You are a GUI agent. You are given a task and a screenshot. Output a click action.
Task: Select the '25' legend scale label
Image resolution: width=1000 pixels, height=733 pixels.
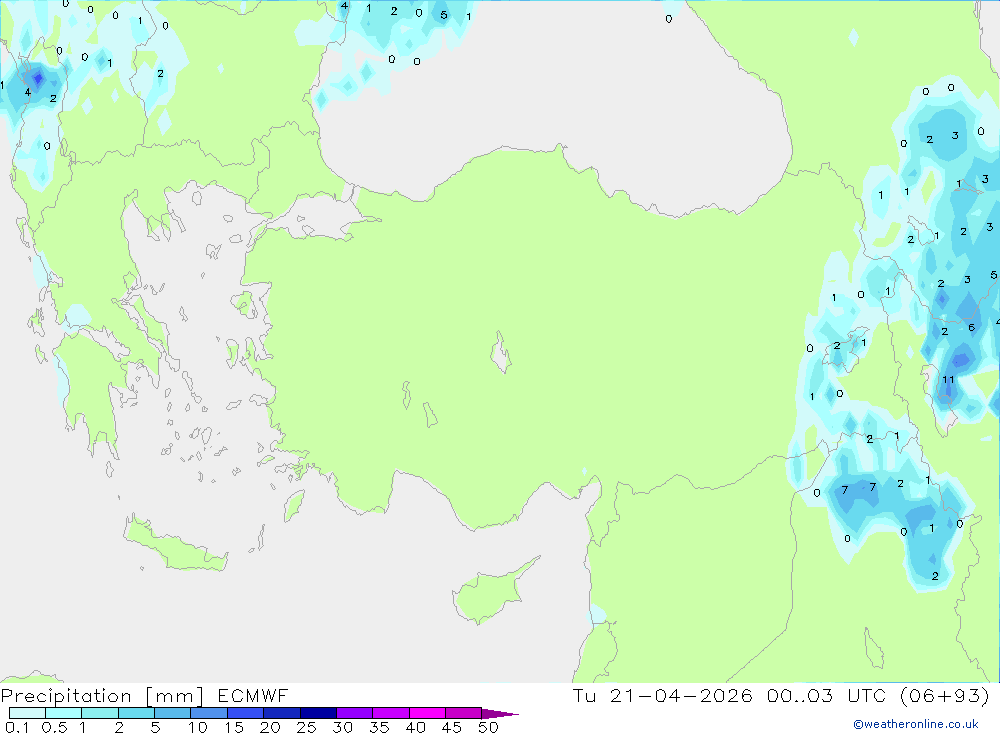coord(307,727)
